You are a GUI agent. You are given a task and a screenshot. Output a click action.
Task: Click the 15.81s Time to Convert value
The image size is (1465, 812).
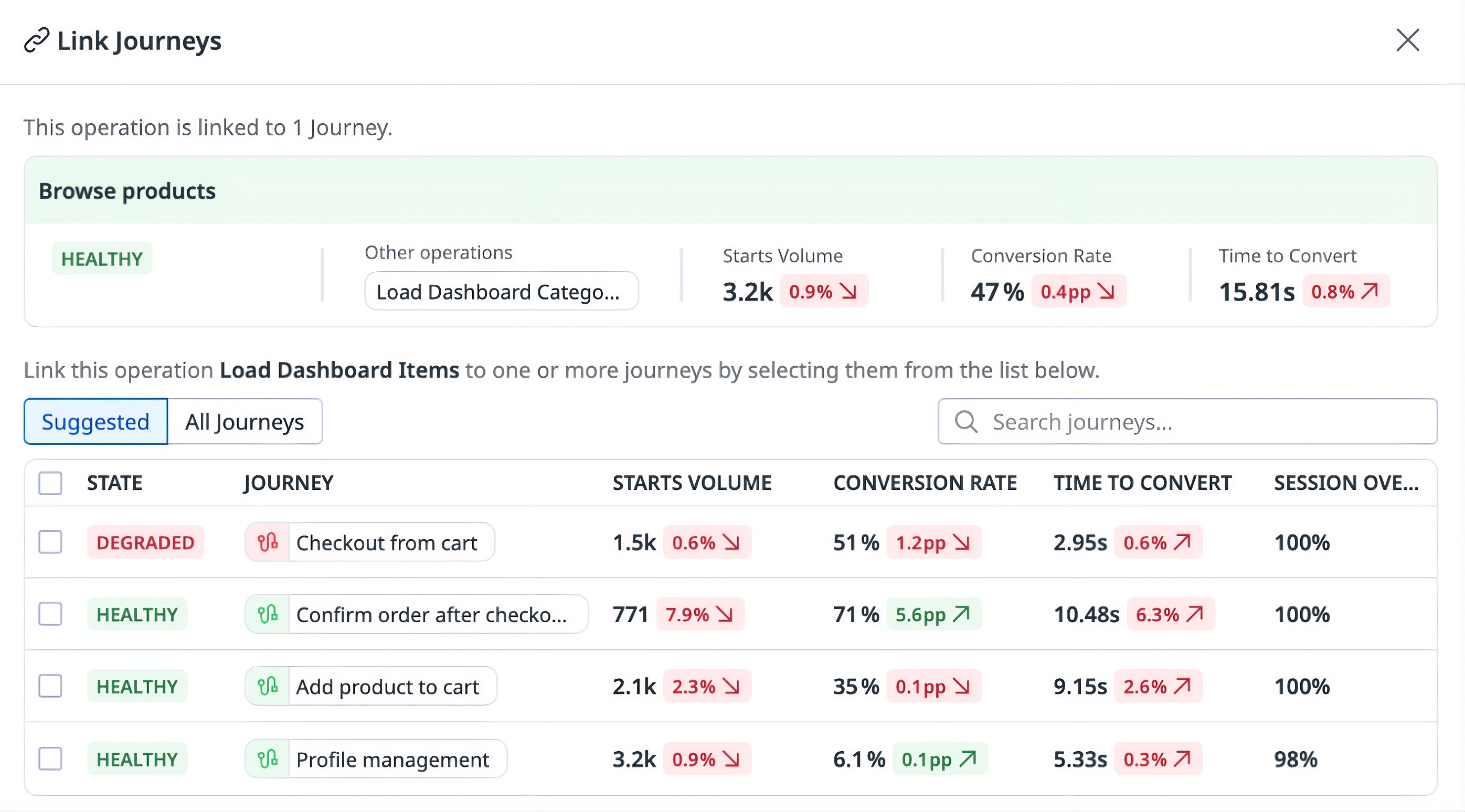point(1256,292)
